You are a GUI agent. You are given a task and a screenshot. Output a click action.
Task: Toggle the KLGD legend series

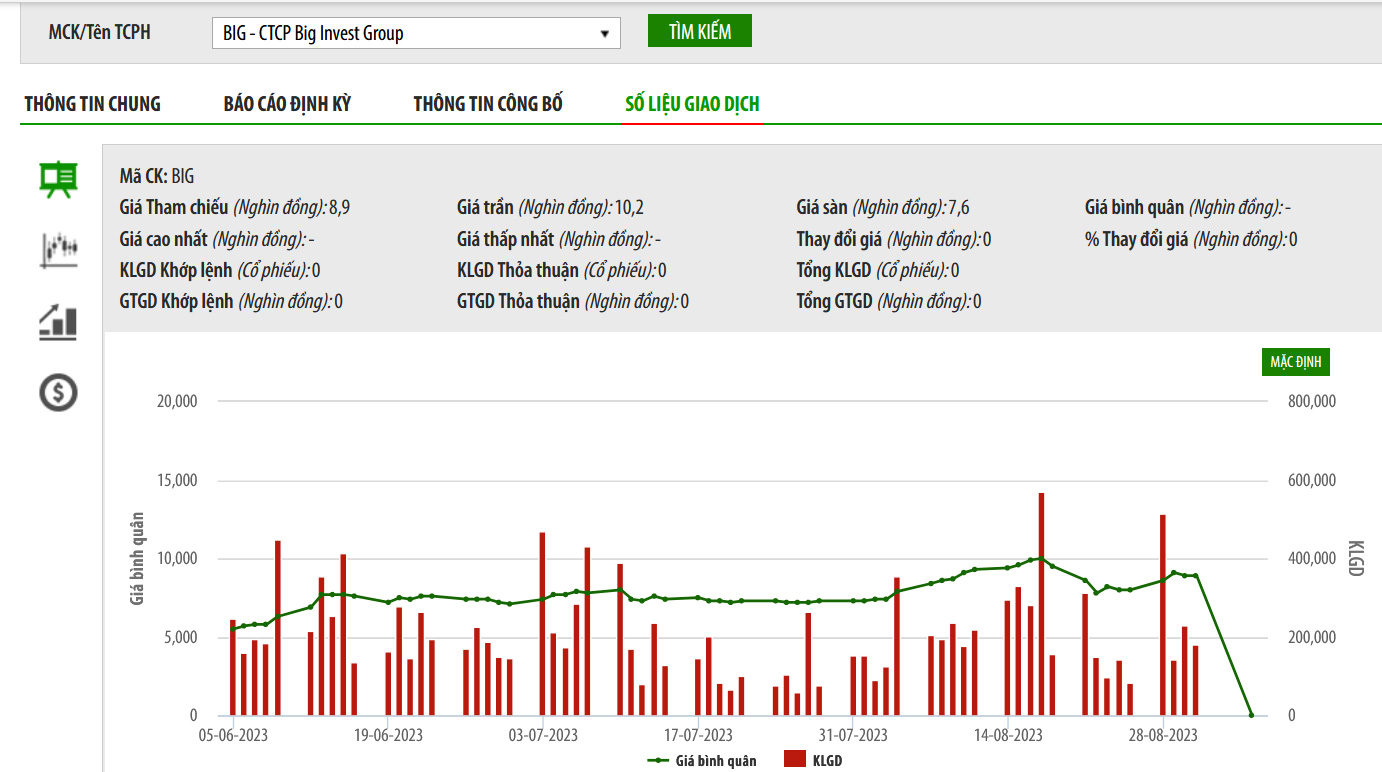pyautogui.click(x=813, y=761)
